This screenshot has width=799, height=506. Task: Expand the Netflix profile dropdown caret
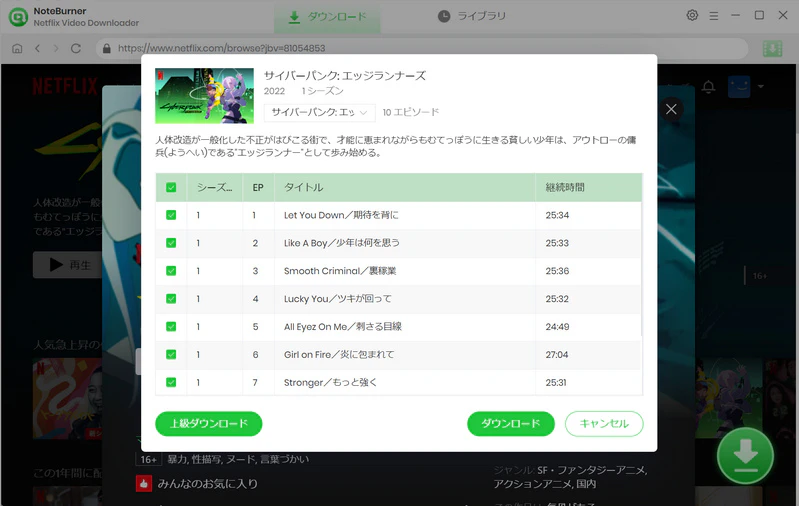(x=761, y=87)
